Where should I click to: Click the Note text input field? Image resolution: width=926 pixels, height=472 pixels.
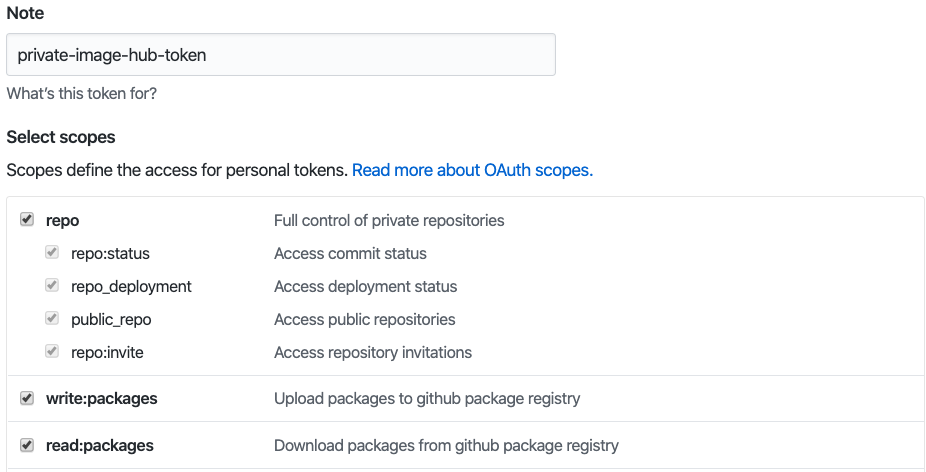coord(280,55)
